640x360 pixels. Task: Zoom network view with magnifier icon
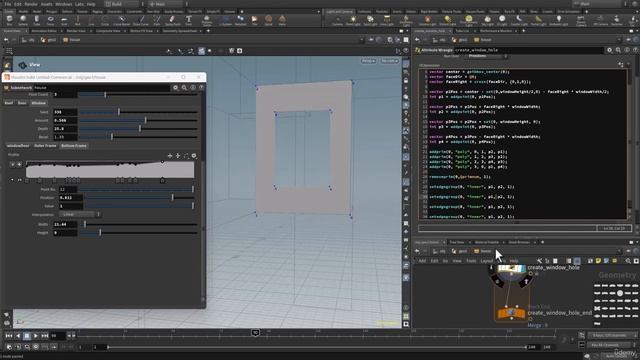tap(628, 260)
